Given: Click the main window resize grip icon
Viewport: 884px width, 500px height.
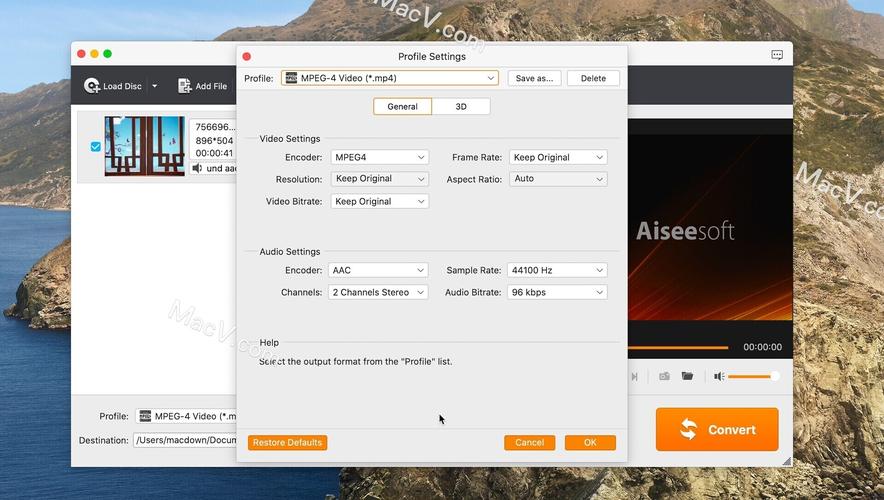Looking at the screenshot, I should click(787, 461).
